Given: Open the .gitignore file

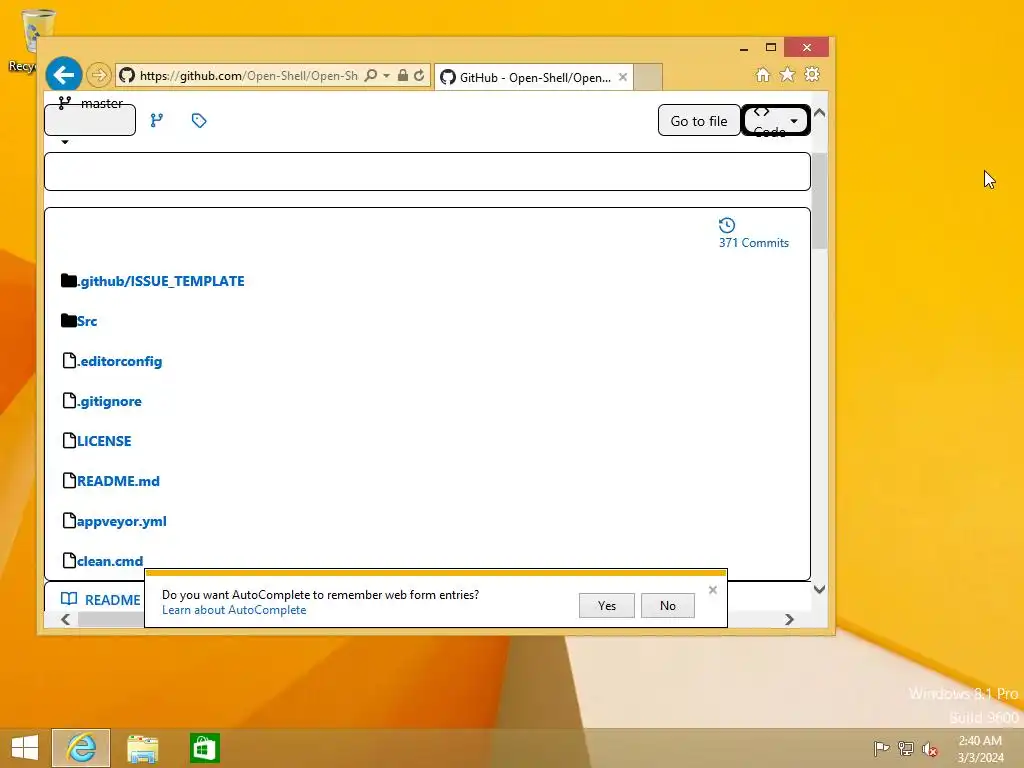Looking at the screenshot, I should pyautogui.click(x=109, y=402).
